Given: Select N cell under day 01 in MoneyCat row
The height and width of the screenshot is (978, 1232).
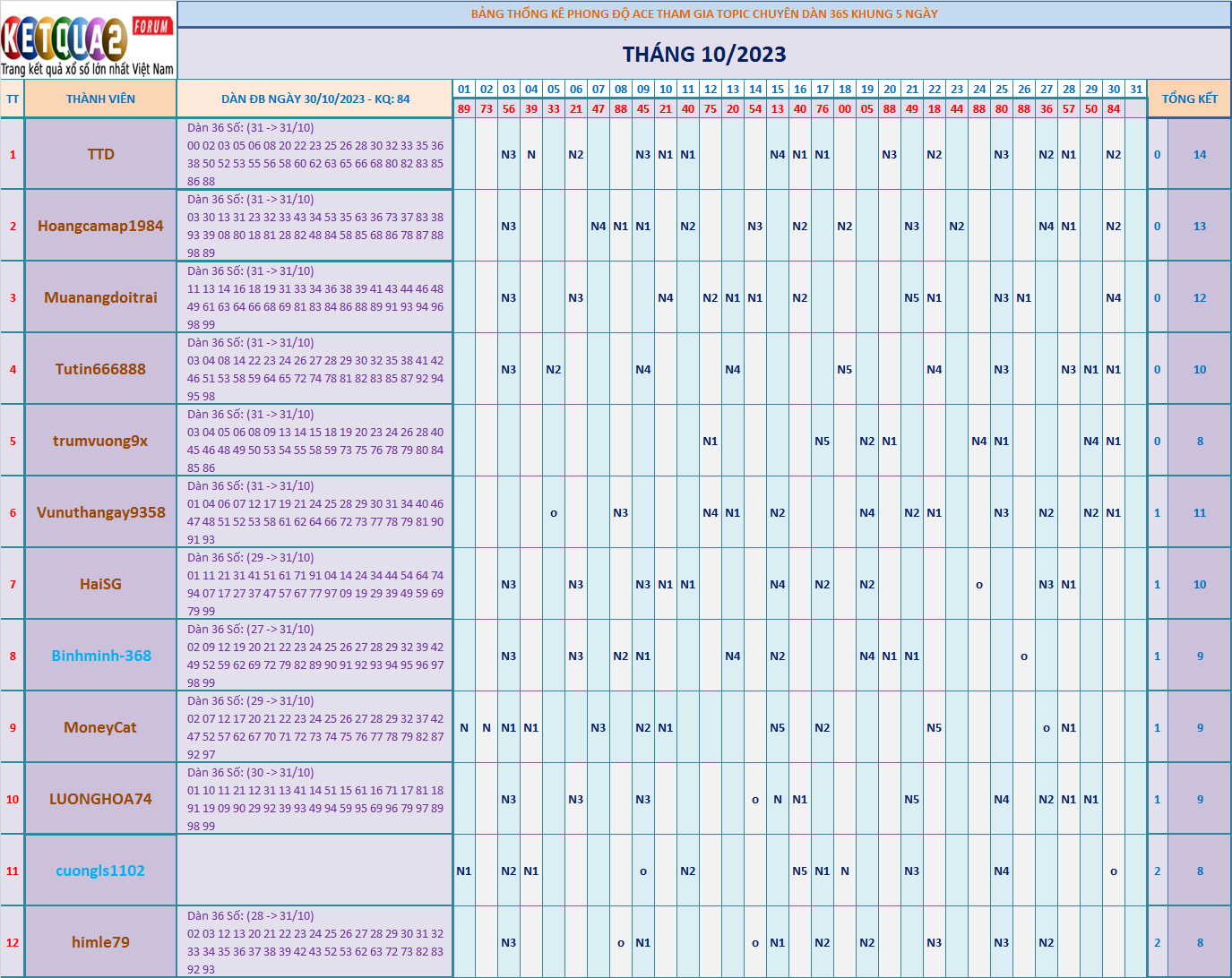Looking at the screenshot, I should pos(464,727).
